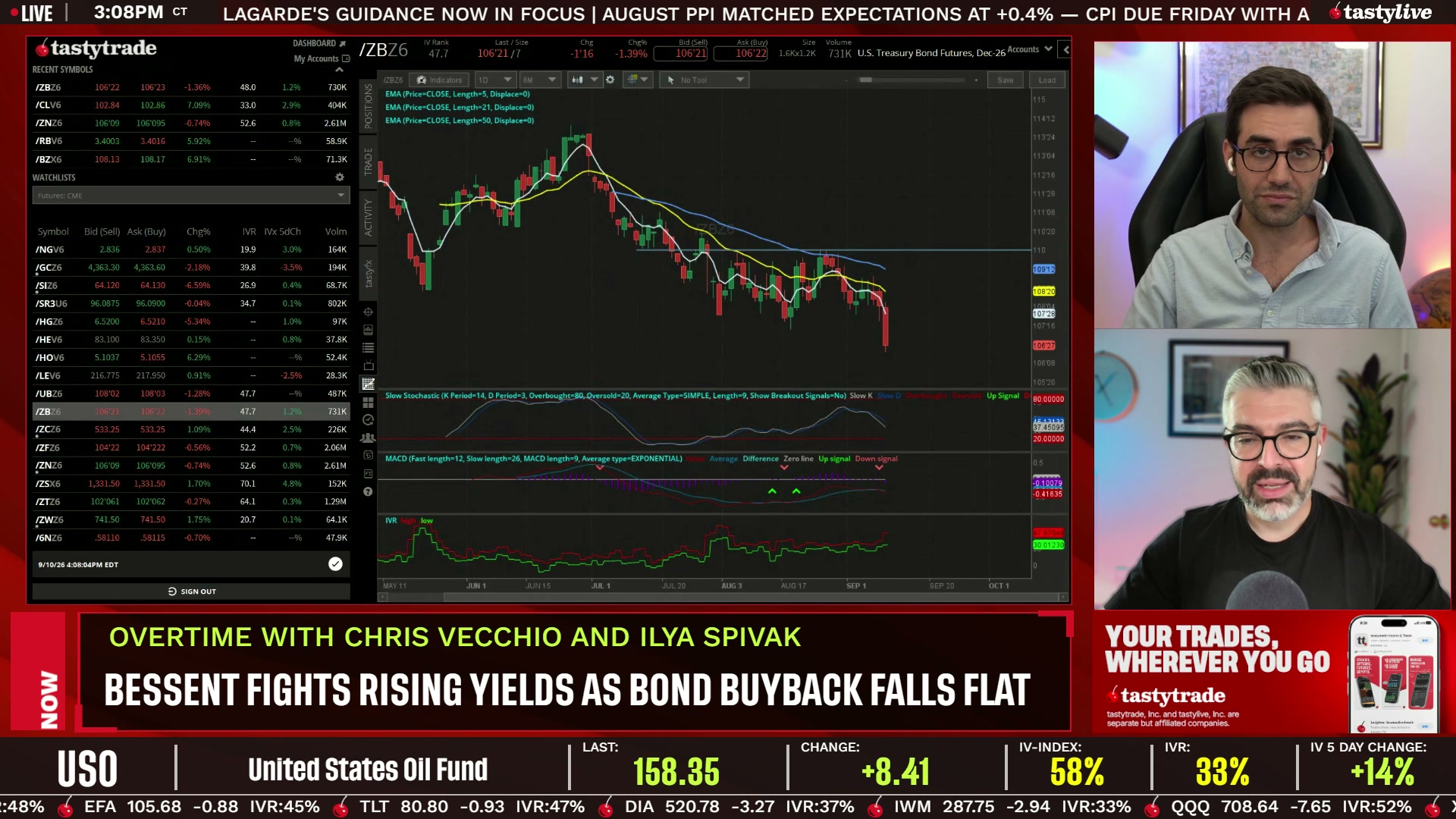Open the people follow sidebar icon
The image size is (1456, 819).
click(368, 438)
